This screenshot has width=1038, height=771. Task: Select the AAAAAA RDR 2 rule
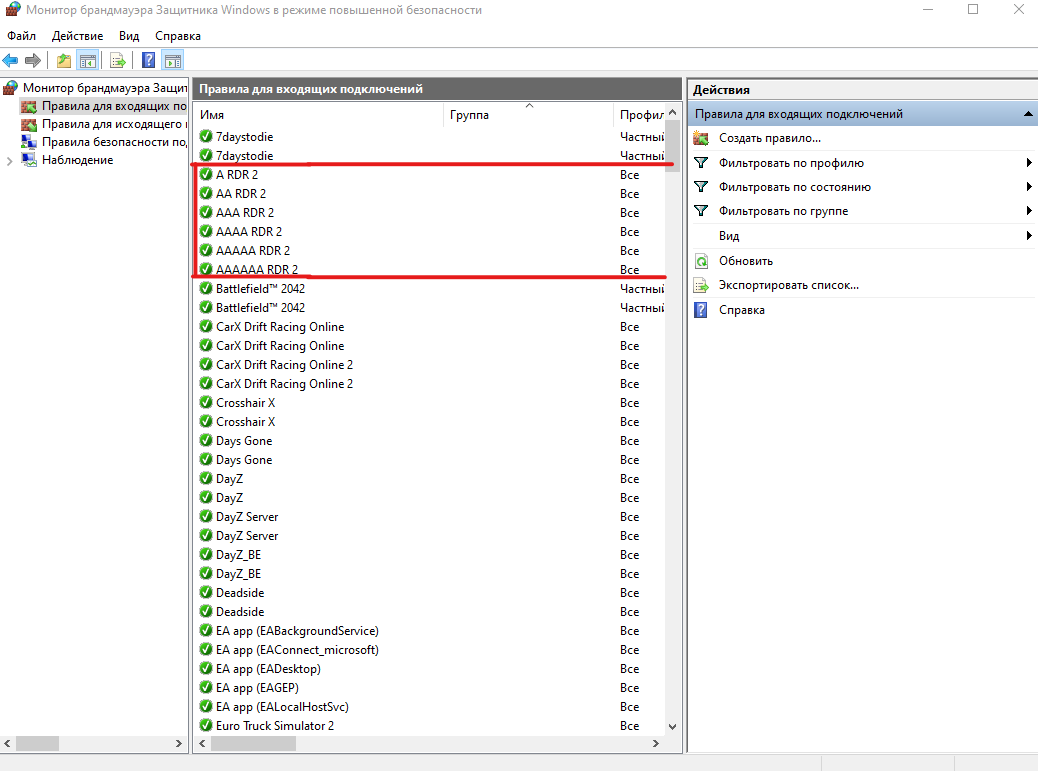(257, 269)
